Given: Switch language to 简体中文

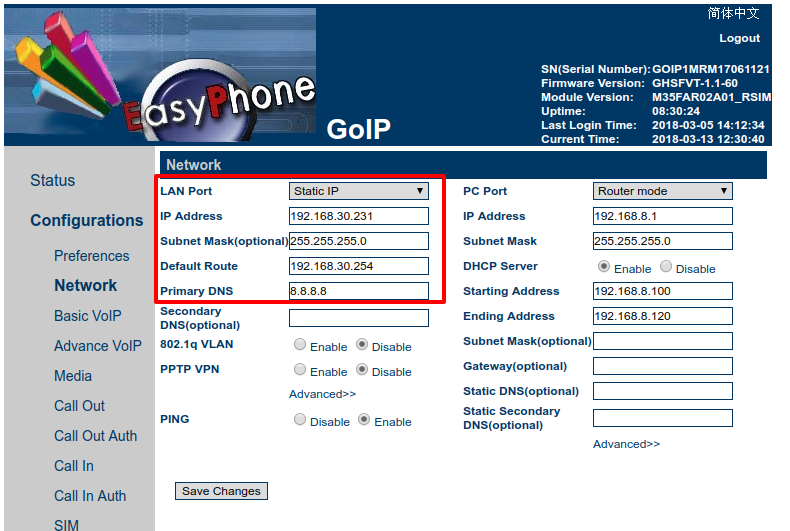Looking at the screenshot, I should coord(733,13).
